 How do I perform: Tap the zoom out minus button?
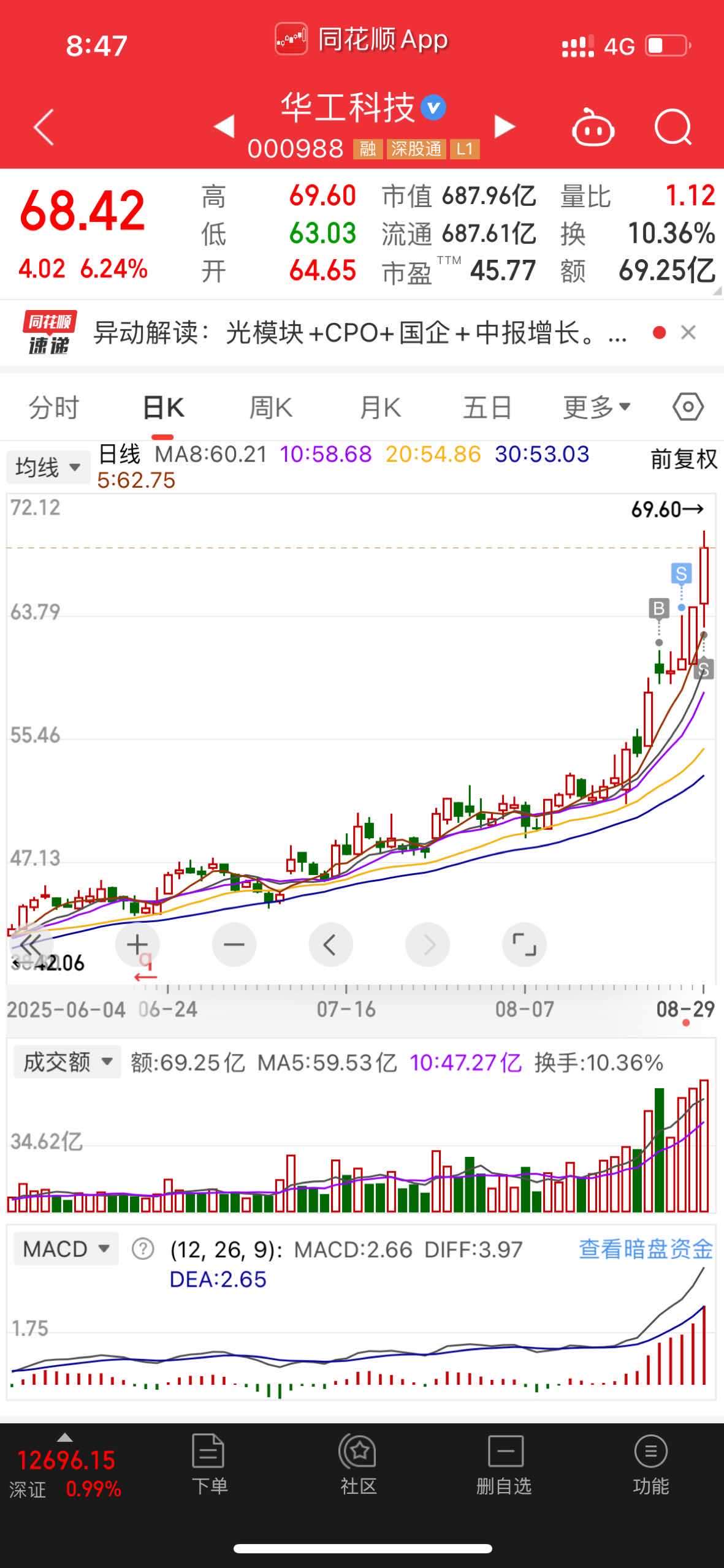pos(234,945)
